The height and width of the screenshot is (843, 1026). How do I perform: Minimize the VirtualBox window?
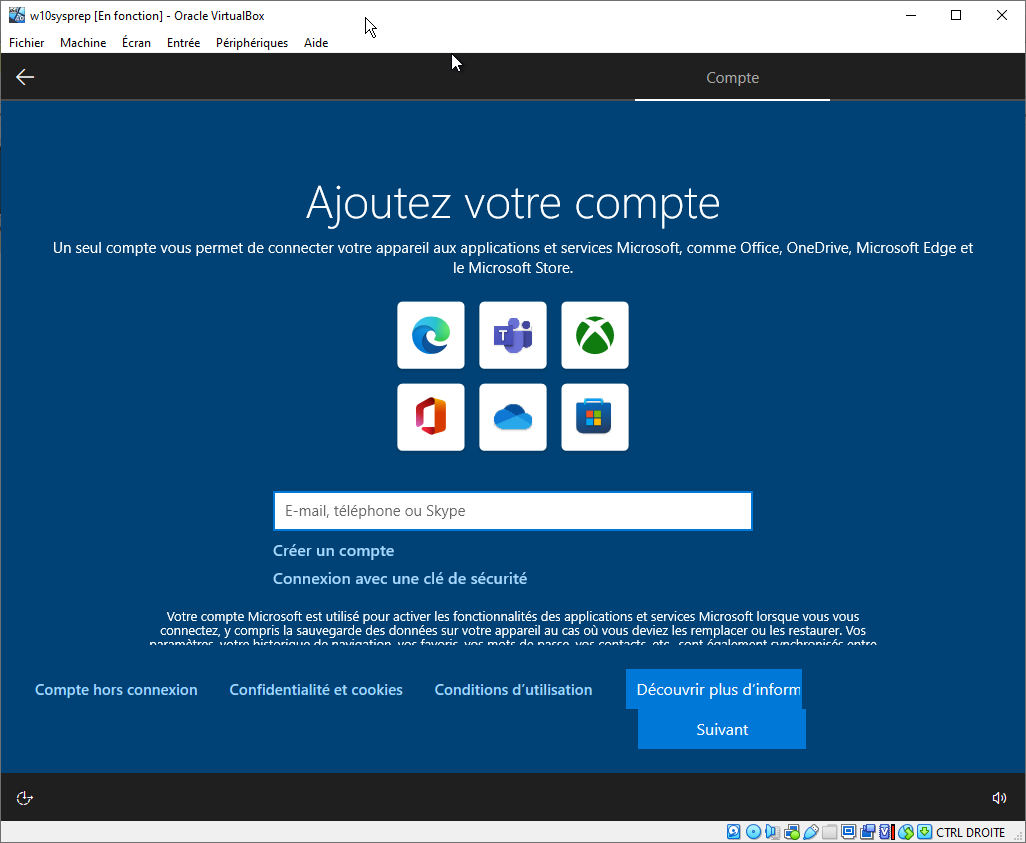point(911,15)
